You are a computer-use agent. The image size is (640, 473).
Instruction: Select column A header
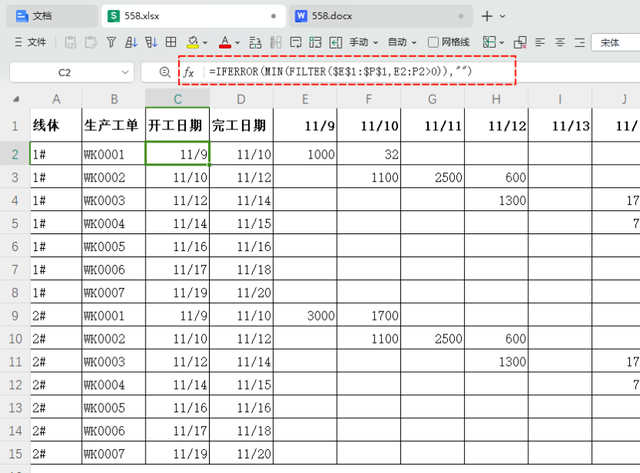tap(56, 99)
